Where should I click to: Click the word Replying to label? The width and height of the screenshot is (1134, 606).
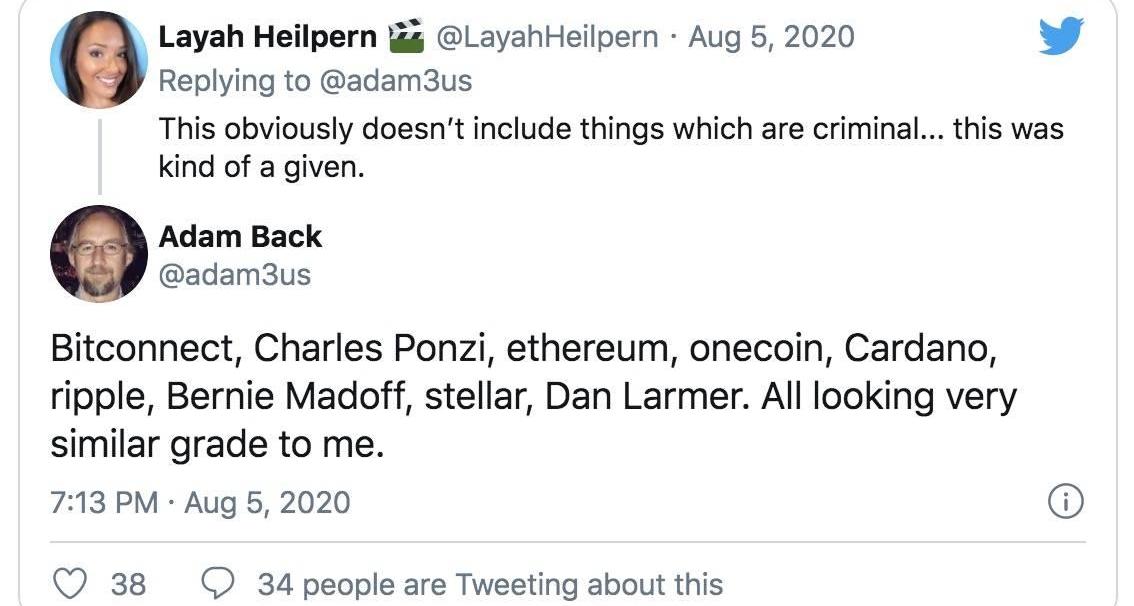234,81
